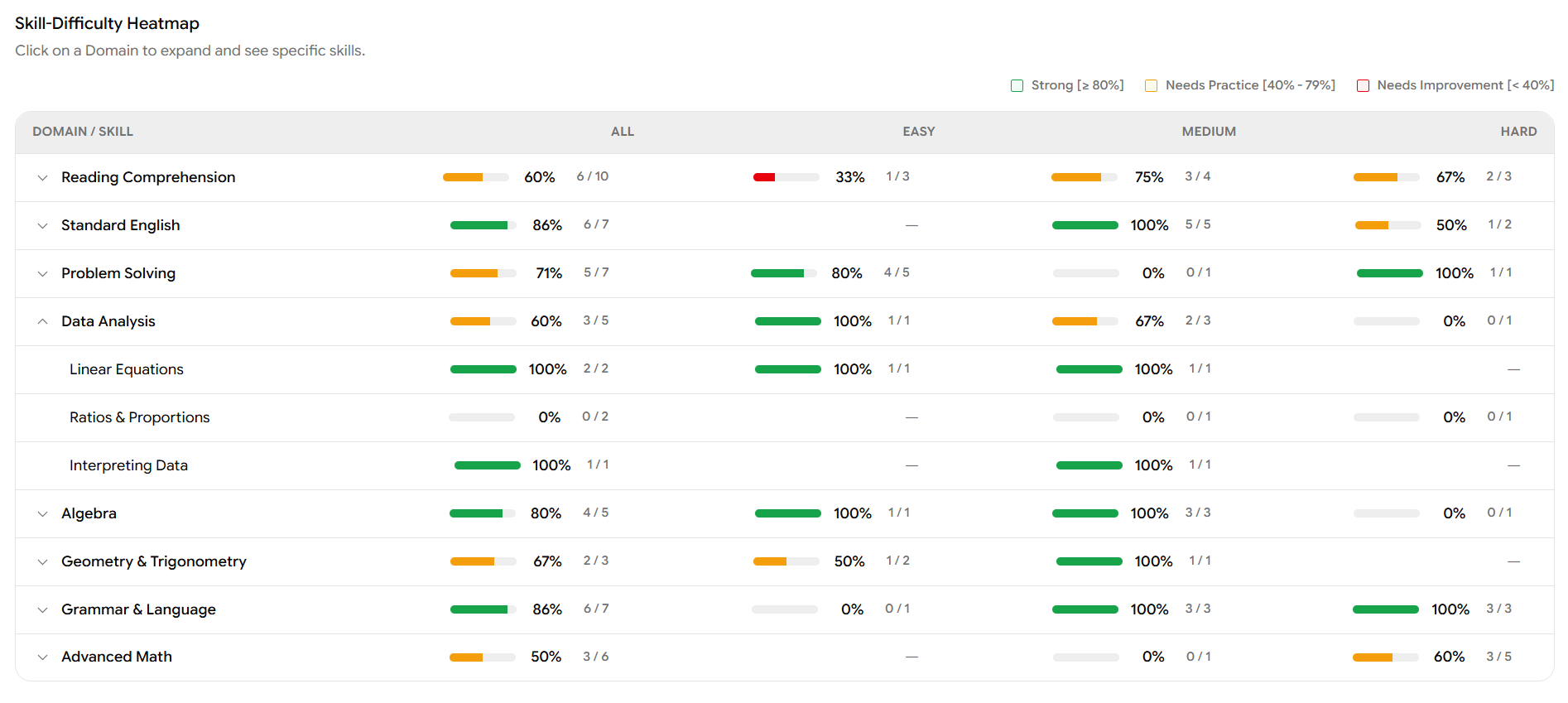Click the MEDIUM column header

(x=1209, y=132)
